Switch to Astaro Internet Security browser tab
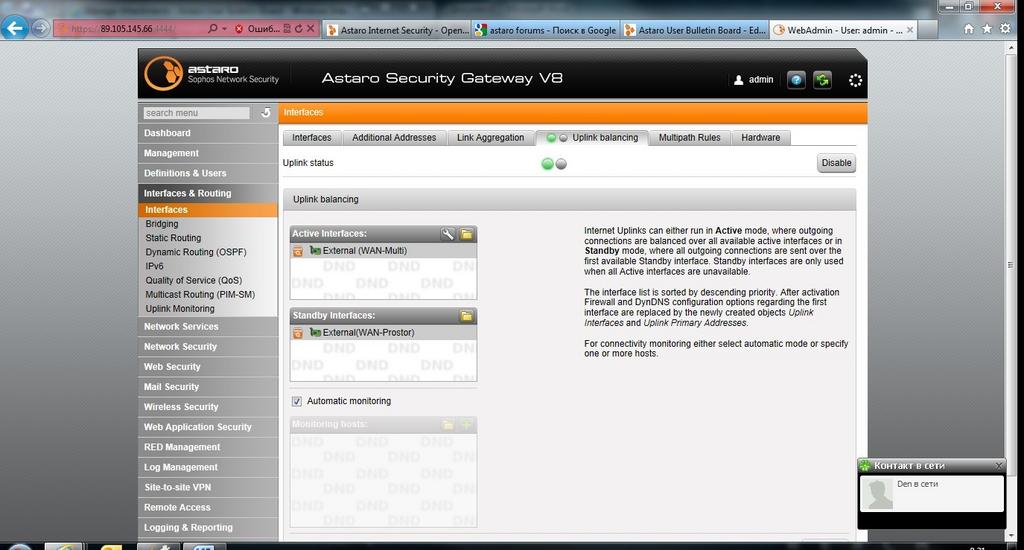The width and height of the screenshot is (1024, 550). (x=397, y=30)
